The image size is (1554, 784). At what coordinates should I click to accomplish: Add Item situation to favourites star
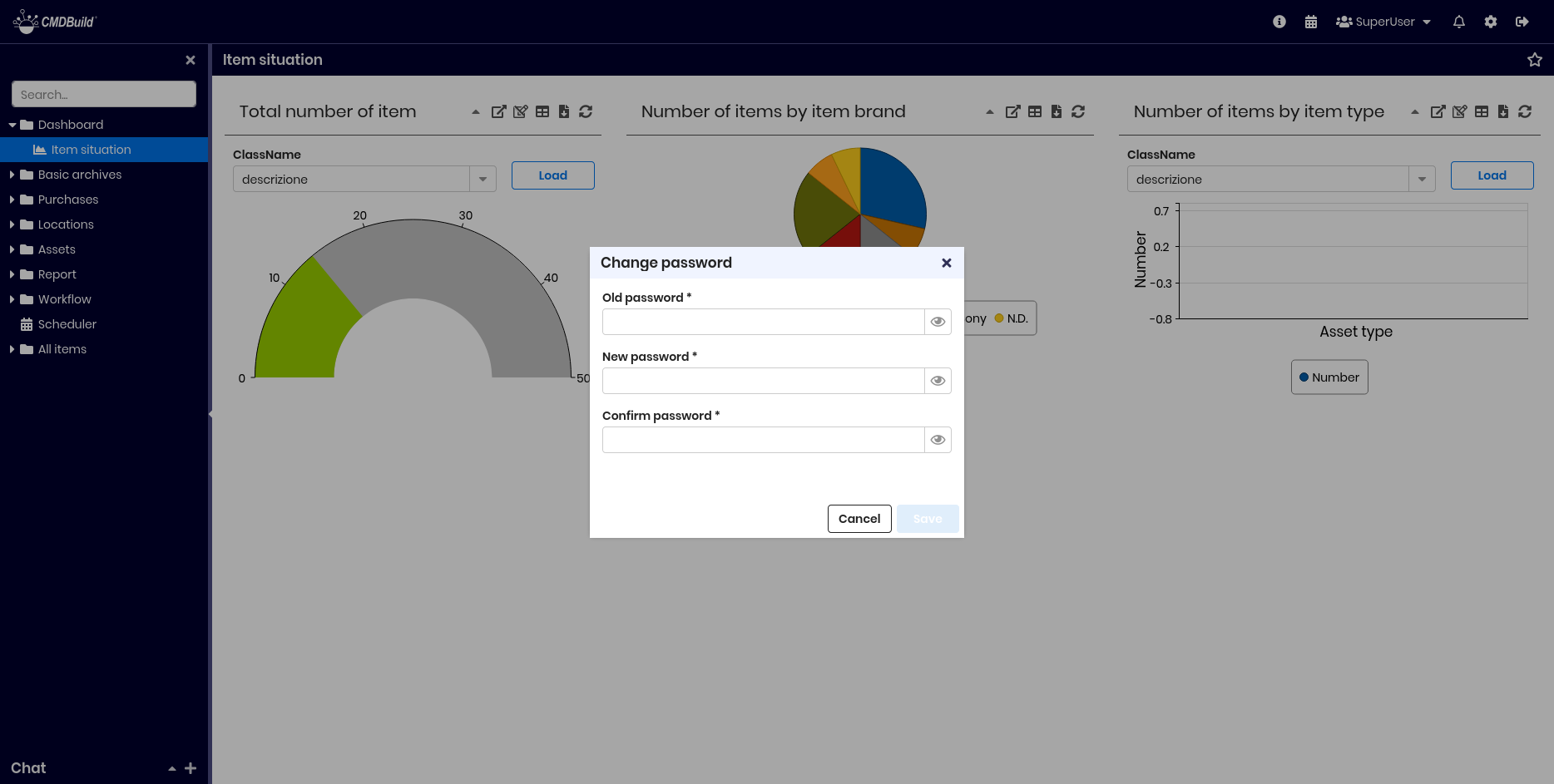point(1534,60)
